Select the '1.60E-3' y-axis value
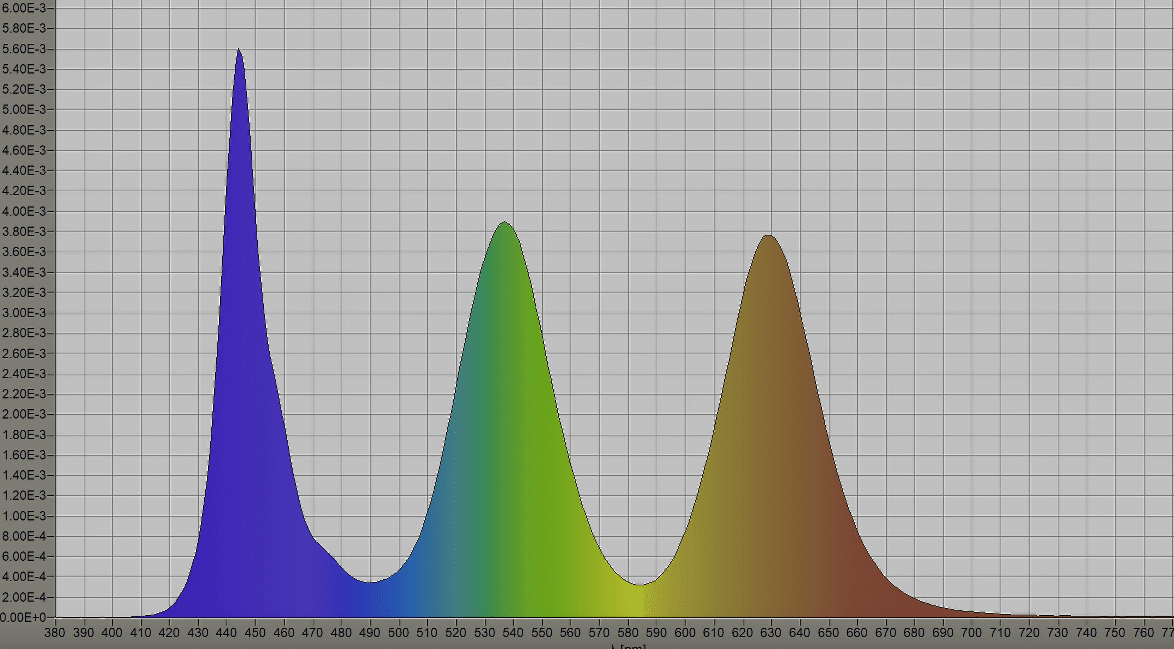The image size is (1174, 649). pos(23,455)
